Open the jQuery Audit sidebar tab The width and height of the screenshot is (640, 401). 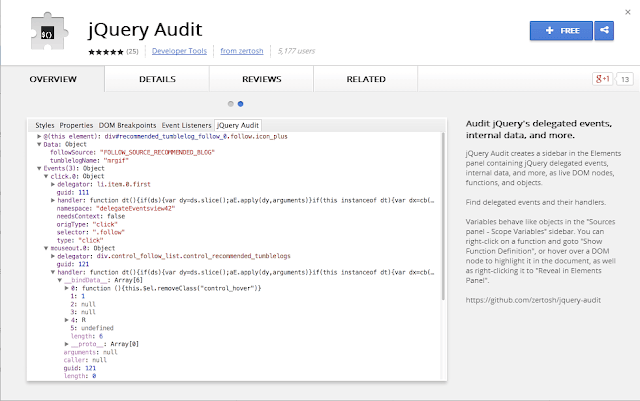click(x=238, y=125)
